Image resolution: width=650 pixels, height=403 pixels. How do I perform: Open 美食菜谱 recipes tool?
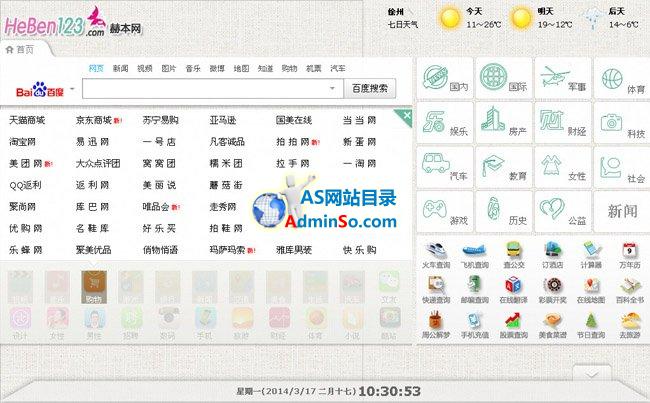point(553,325)
